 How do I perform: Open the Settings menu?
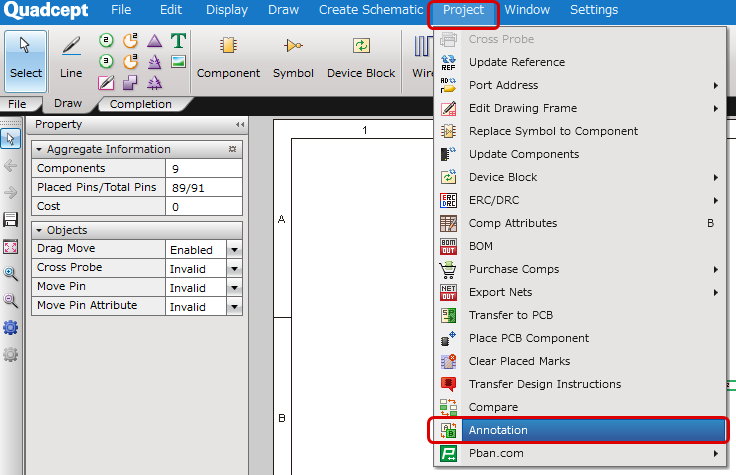[x=594, y=10]
